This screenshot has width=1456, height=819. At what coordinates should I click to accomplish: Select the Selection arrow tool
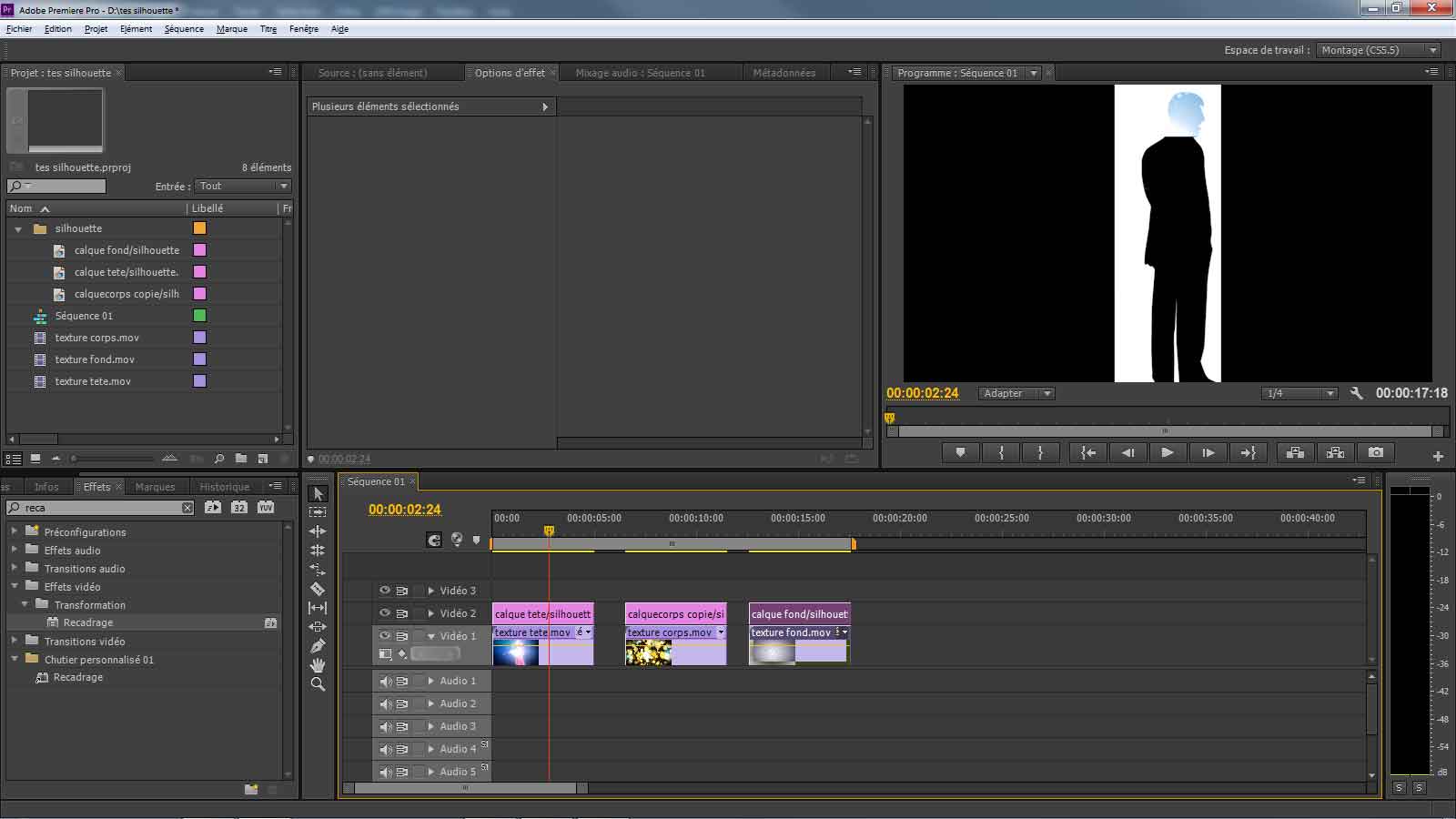(318, 493)
